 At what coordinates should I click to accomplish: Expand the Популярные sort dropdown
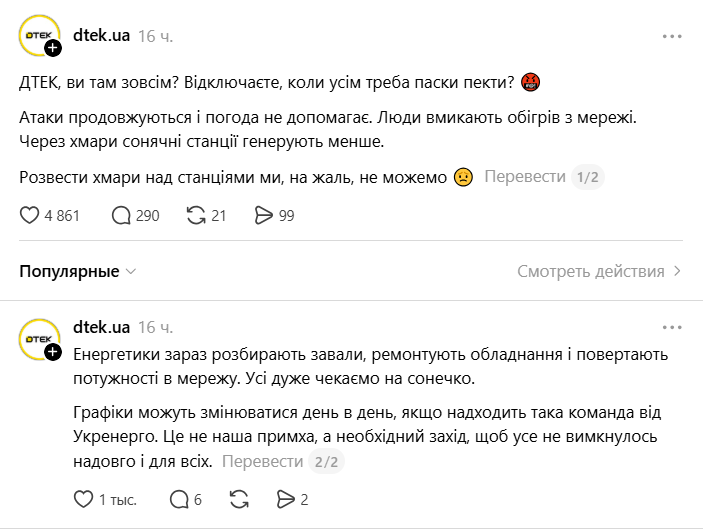[x=78, y=271]
